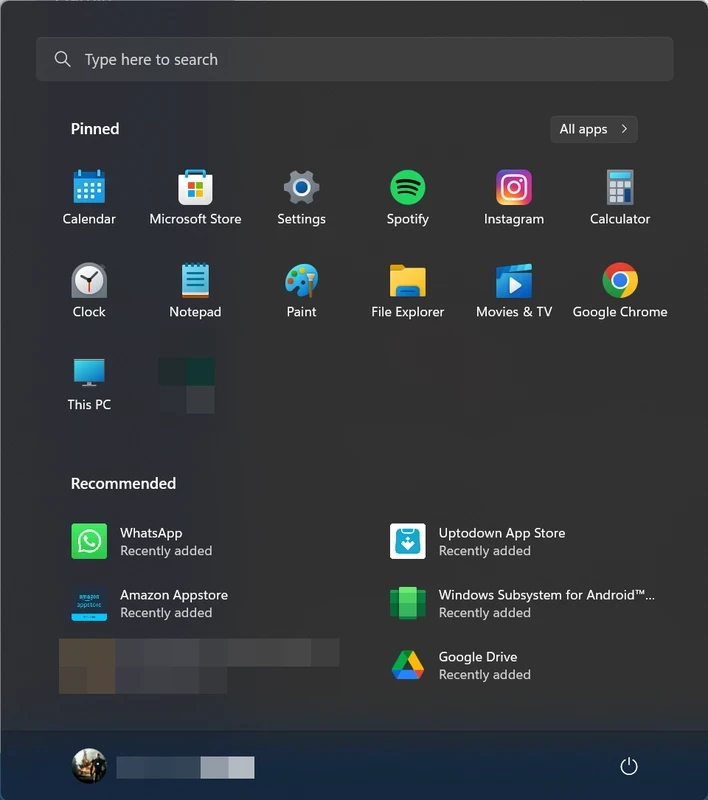Click the Type here to search field

pos(354,60)
